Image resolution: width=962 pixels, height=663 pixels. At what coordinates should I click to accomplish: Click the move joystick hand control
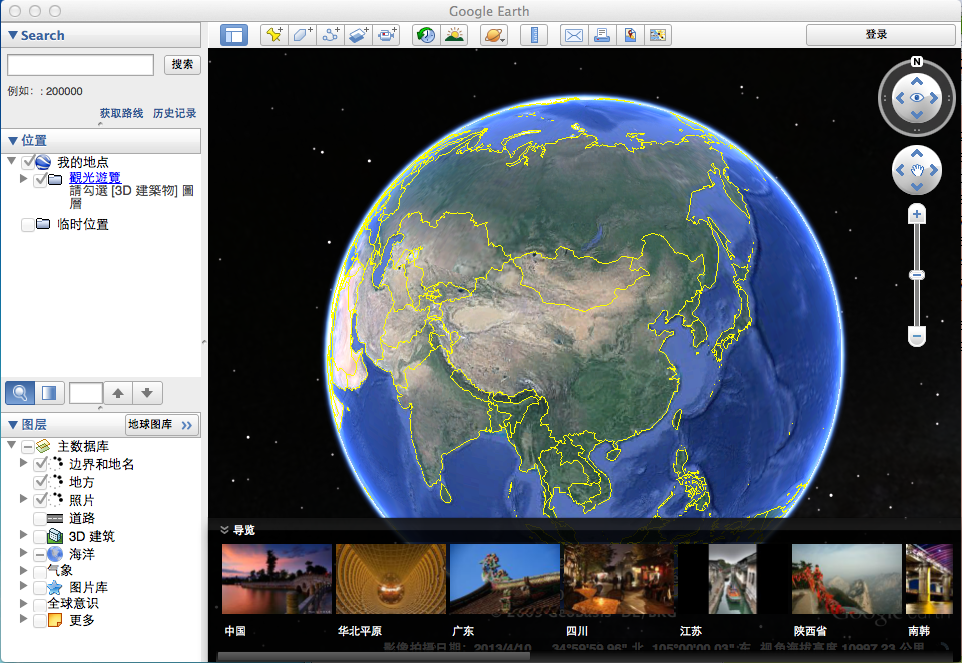pyautogui.click(x=917, y=170)
